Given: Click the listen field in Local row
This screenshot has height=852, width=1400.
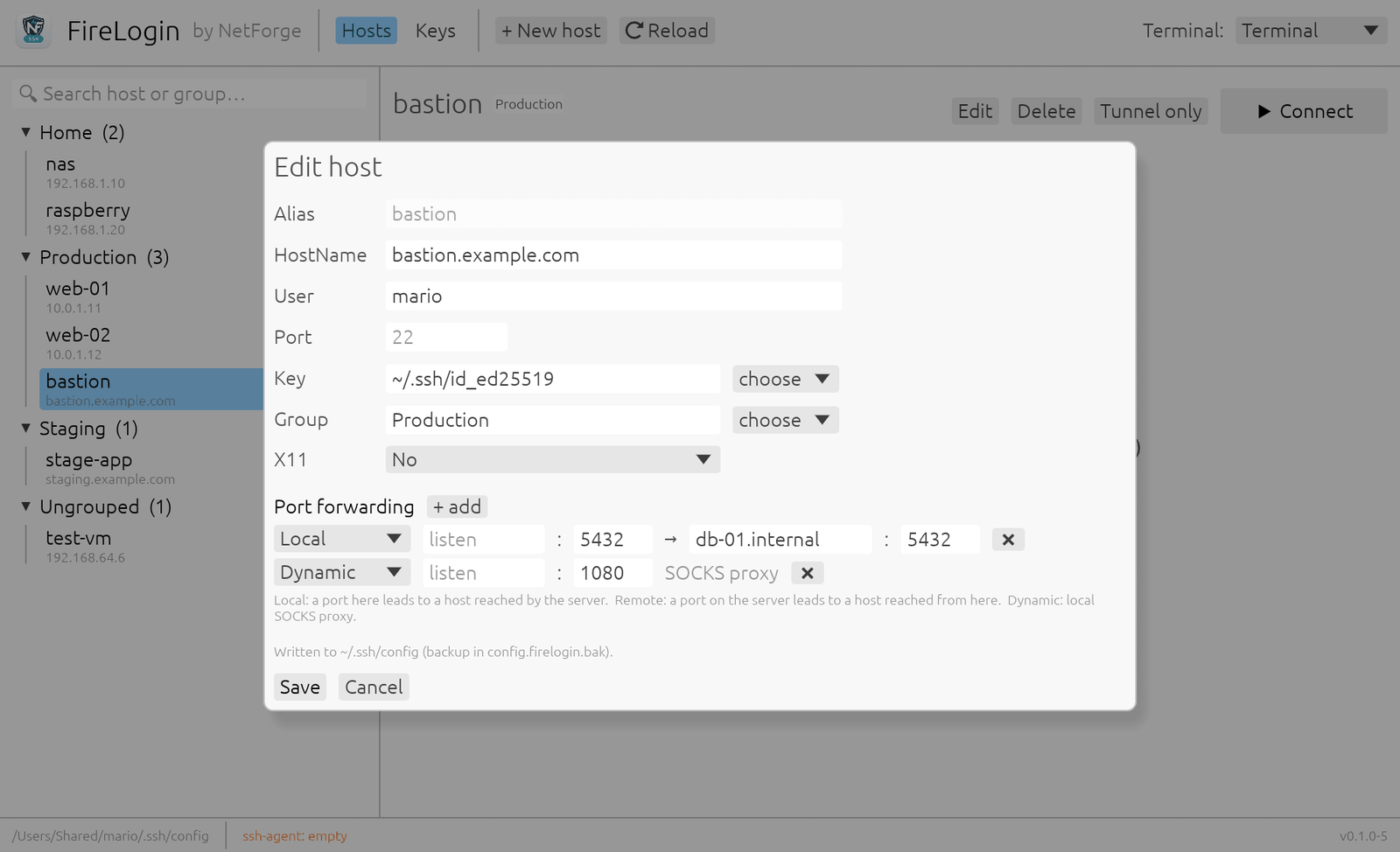Looking at the screenshot, I should point(484,540).
